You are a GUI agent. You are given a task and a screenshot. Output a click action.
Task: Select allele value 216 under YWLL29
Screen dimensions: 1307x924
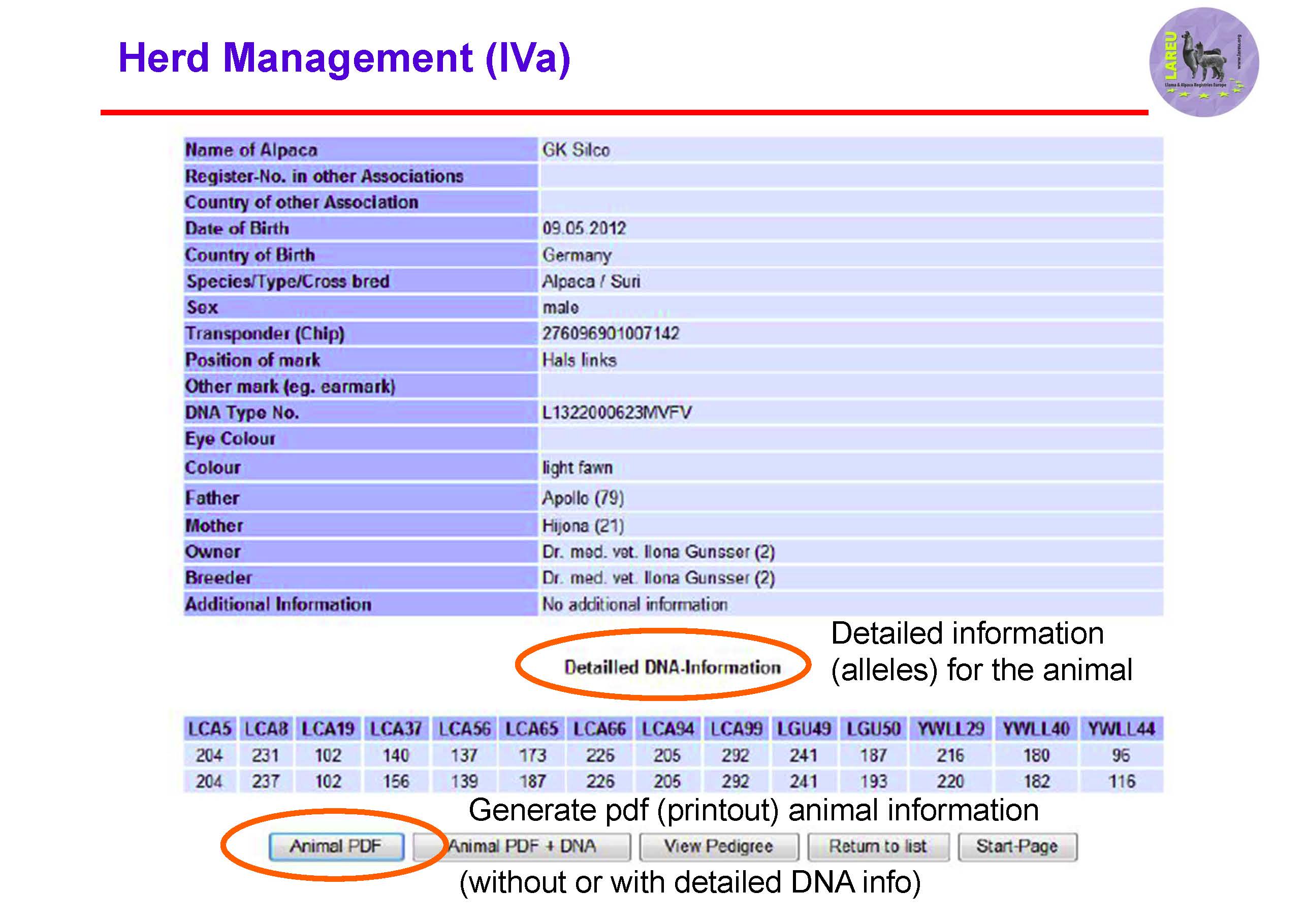(x=950, y=755)
